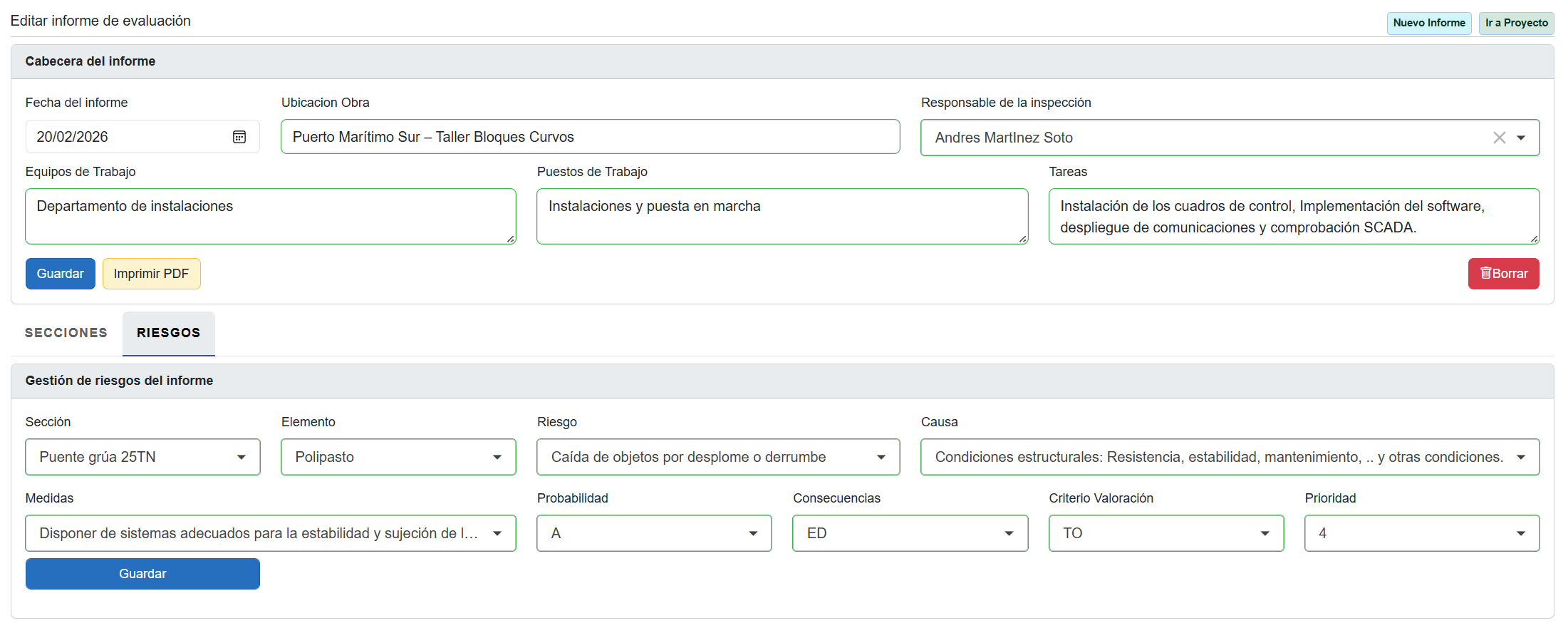Open the Riesgo dropdown list
Screen dimensions: 1568x633
coord(718,457)
